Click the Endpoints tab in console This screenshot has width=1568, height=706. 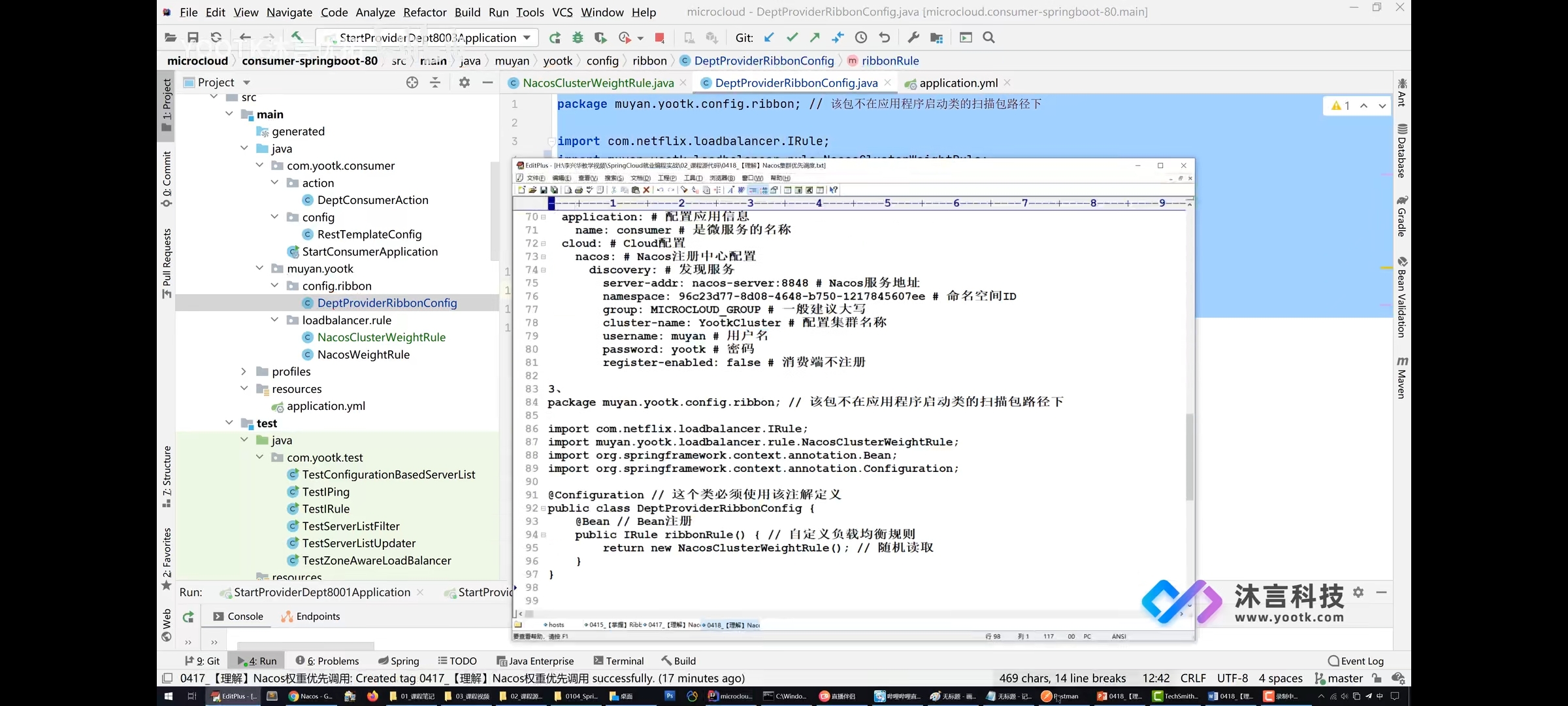[318, 616]
